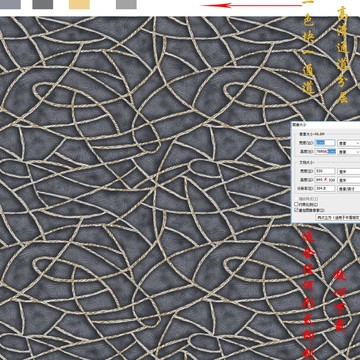The width and height of the screenshot is (360, 360).
Task: Click the red arrow pointing at the swatches
Action: point(252,5)
